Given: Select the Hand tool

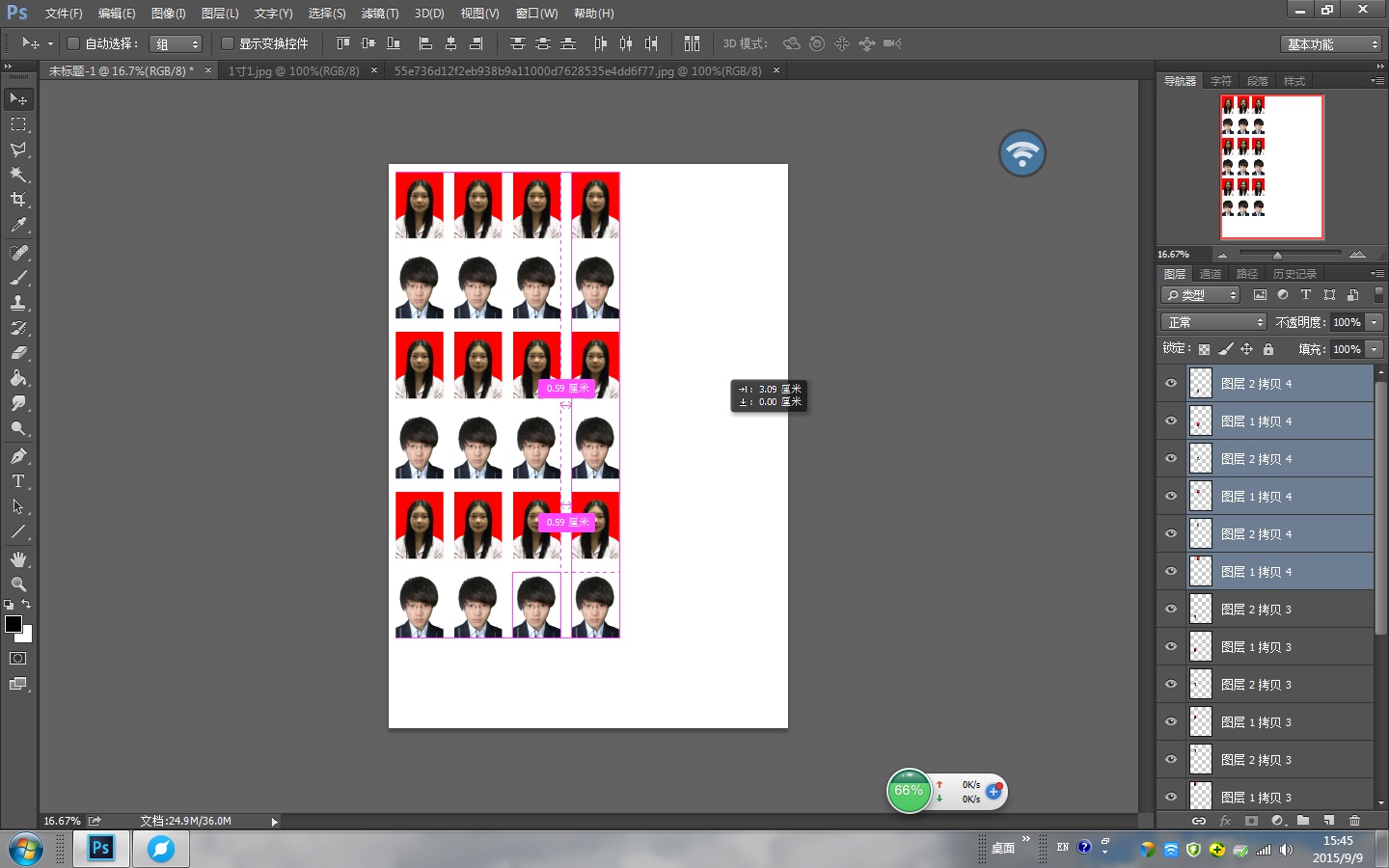Looking at the screenshot, I should 18,559.
